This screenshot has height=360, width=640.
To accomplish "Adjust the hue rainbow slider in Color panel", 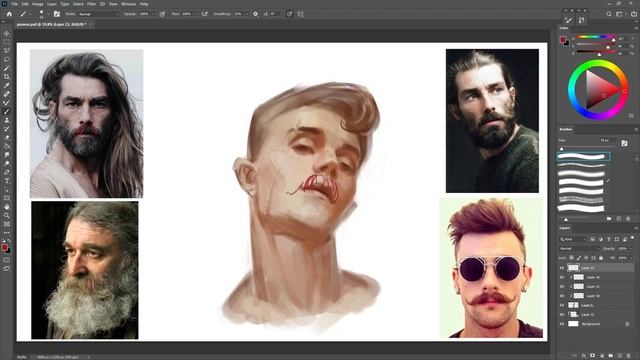I will [596, 37].
